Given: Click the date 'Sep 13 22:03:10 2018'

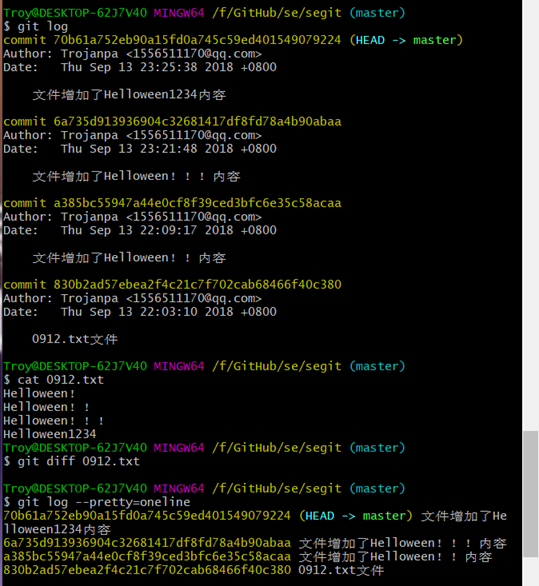Looking at the screenshot, I should [x=161, y=312].
